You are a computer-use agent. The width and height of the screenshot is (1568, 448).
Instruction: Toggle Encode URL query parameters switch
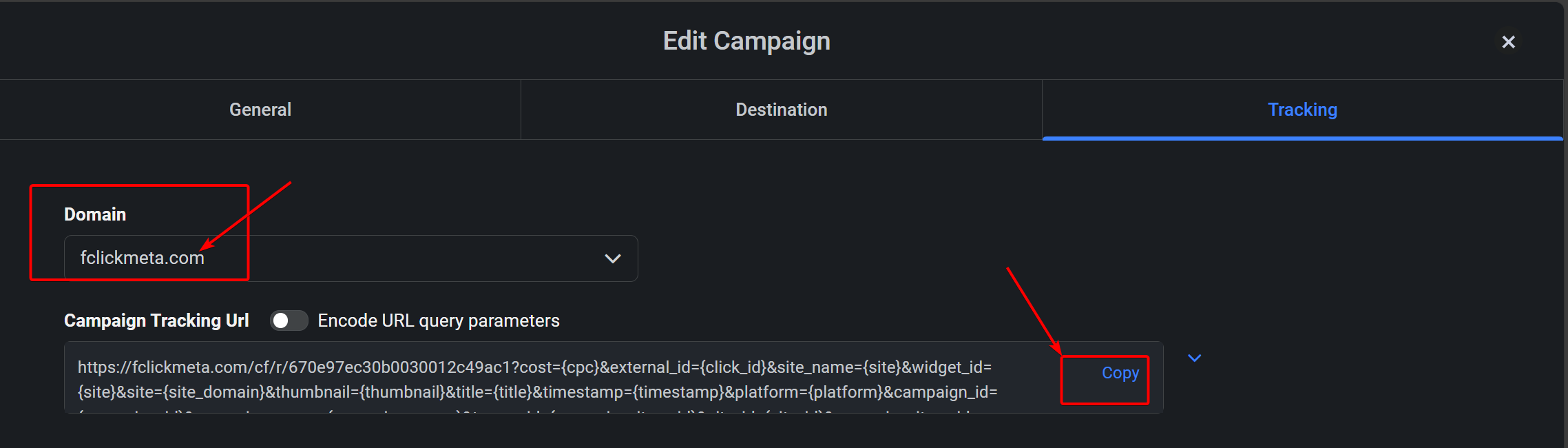pyautogui.click(x=289, y=320)
